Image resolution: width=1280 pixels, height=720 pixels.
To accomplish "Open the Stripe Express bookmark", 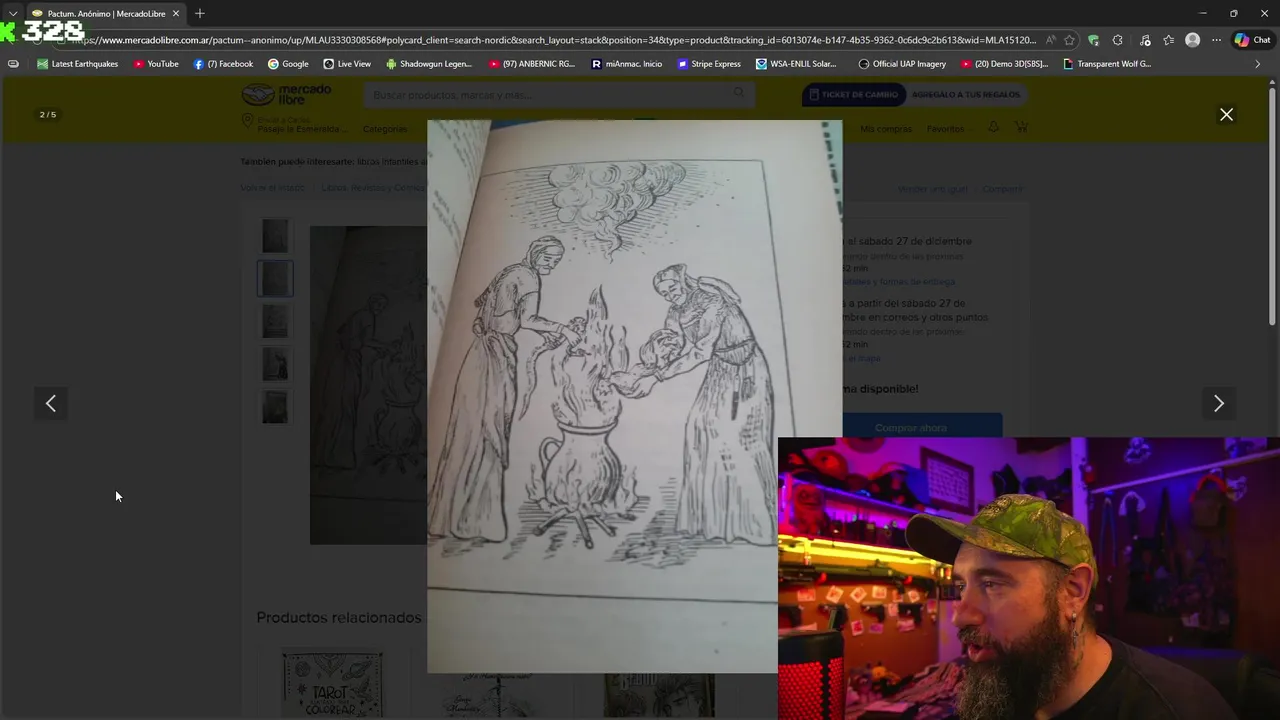I will pyautogui.click(x=709, y=64).
